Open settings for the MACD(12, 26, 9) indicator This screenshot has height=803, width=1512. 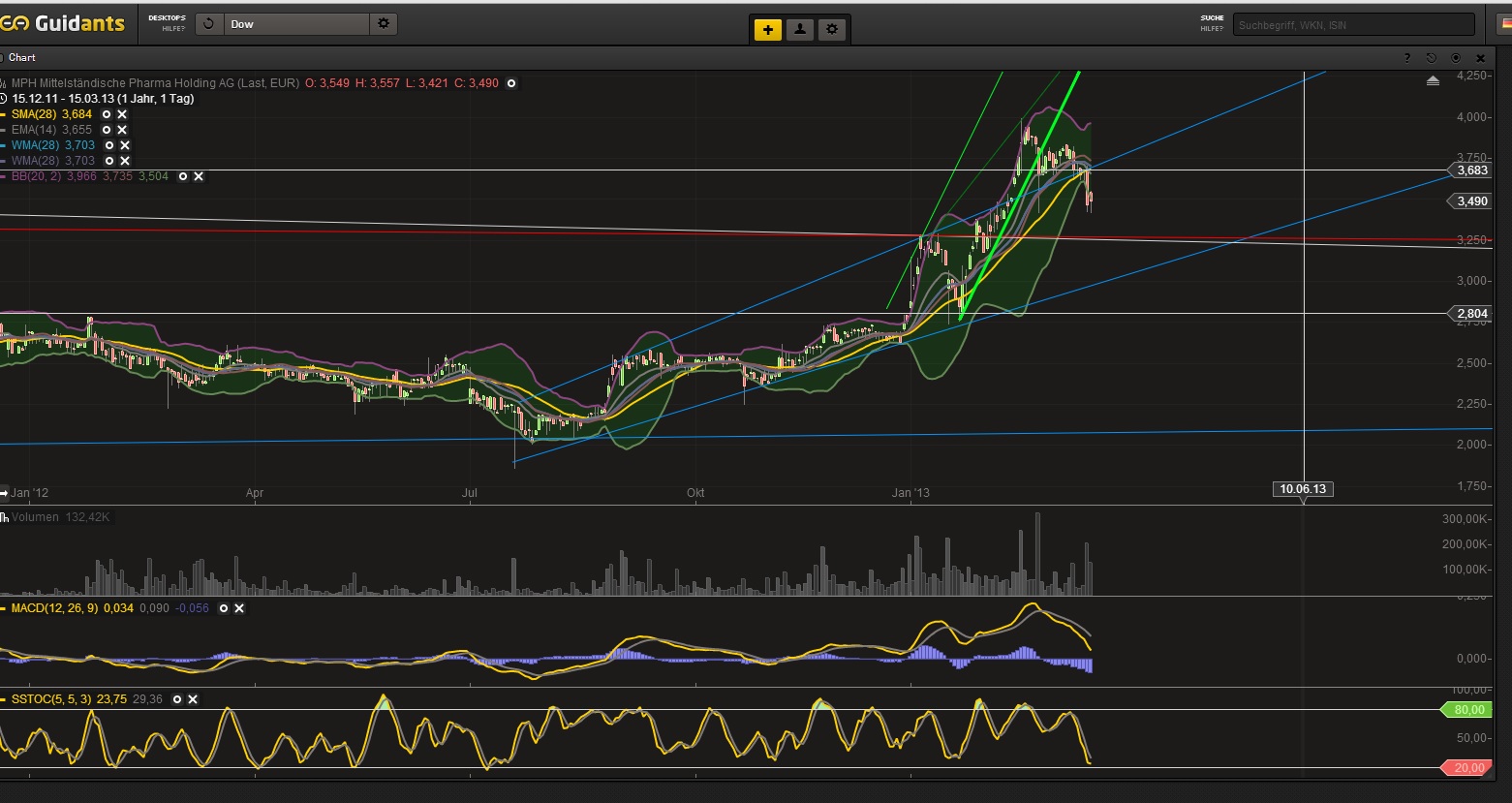pos(224,608)
